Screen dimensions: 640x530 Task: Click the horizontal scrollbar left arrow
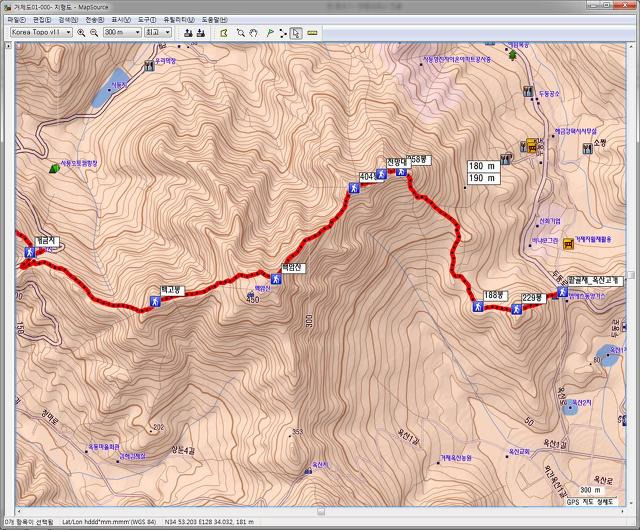(x=18, y=512)
